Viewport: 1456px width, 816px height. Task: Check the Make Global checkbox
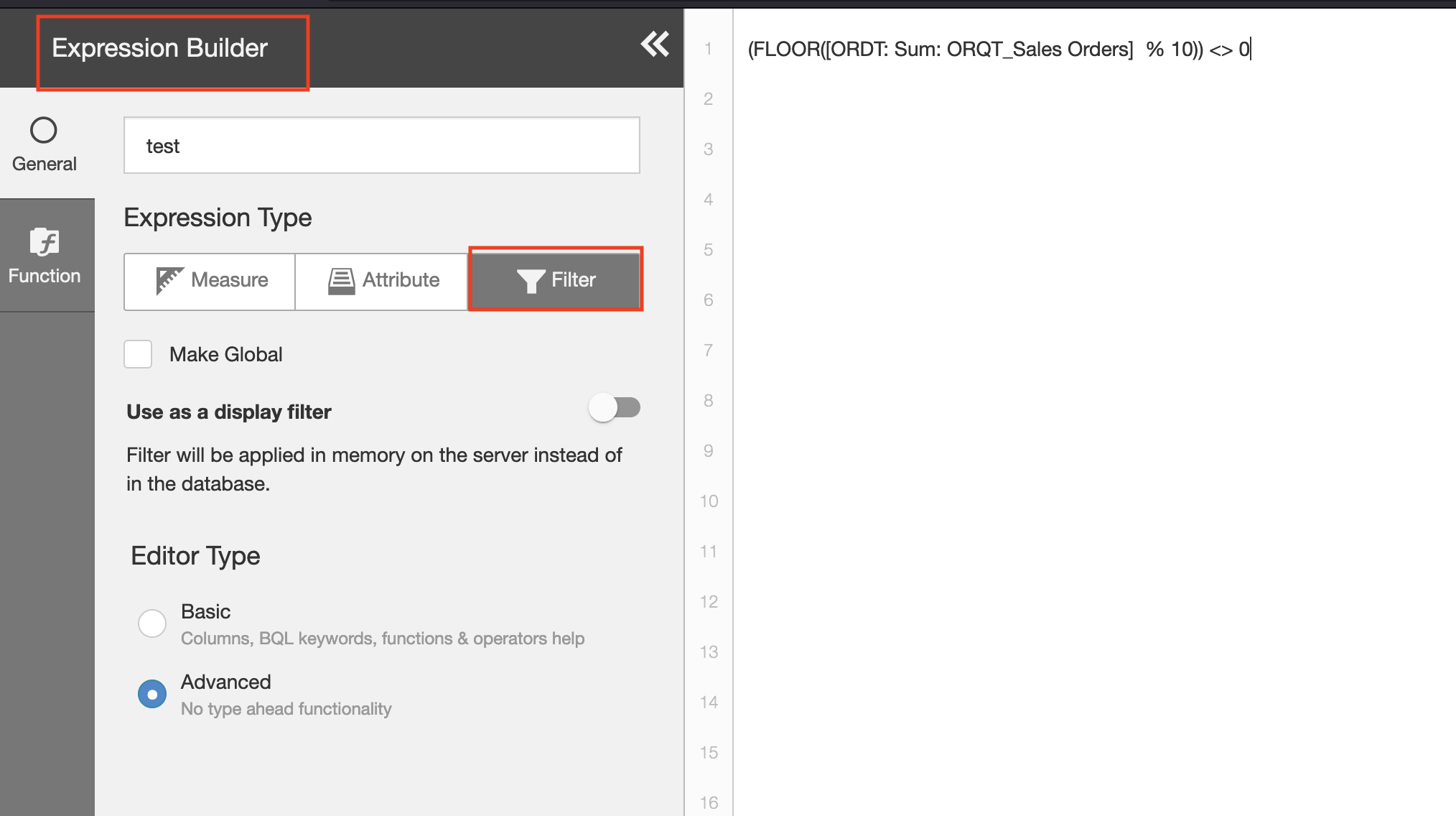click(138, 354)
